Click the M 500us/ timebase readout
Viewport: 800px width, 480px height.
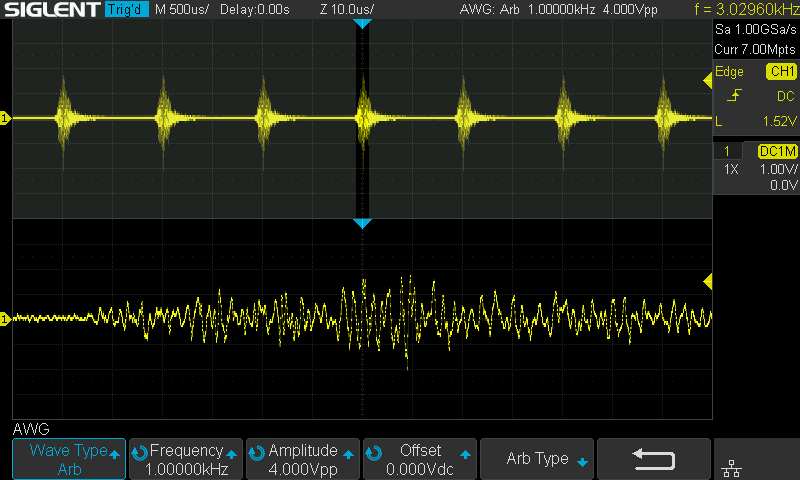click(193, 9)
